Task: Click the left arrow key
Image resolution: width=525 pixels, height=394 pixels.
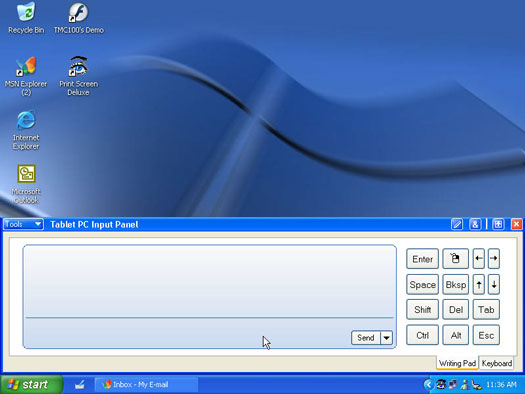Action: 479,258
